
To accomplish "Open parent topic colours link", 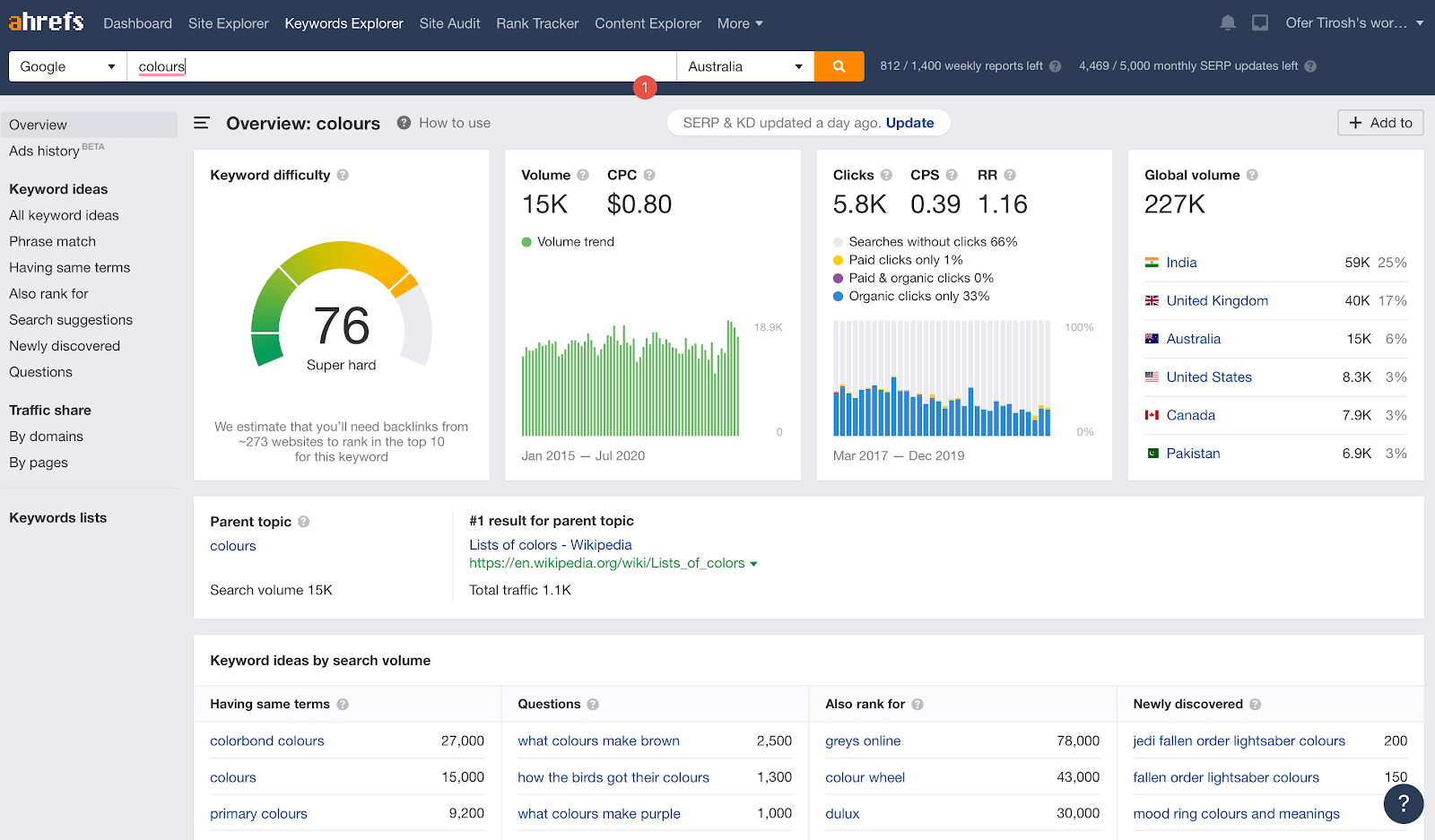I will (x=233, y=546).
